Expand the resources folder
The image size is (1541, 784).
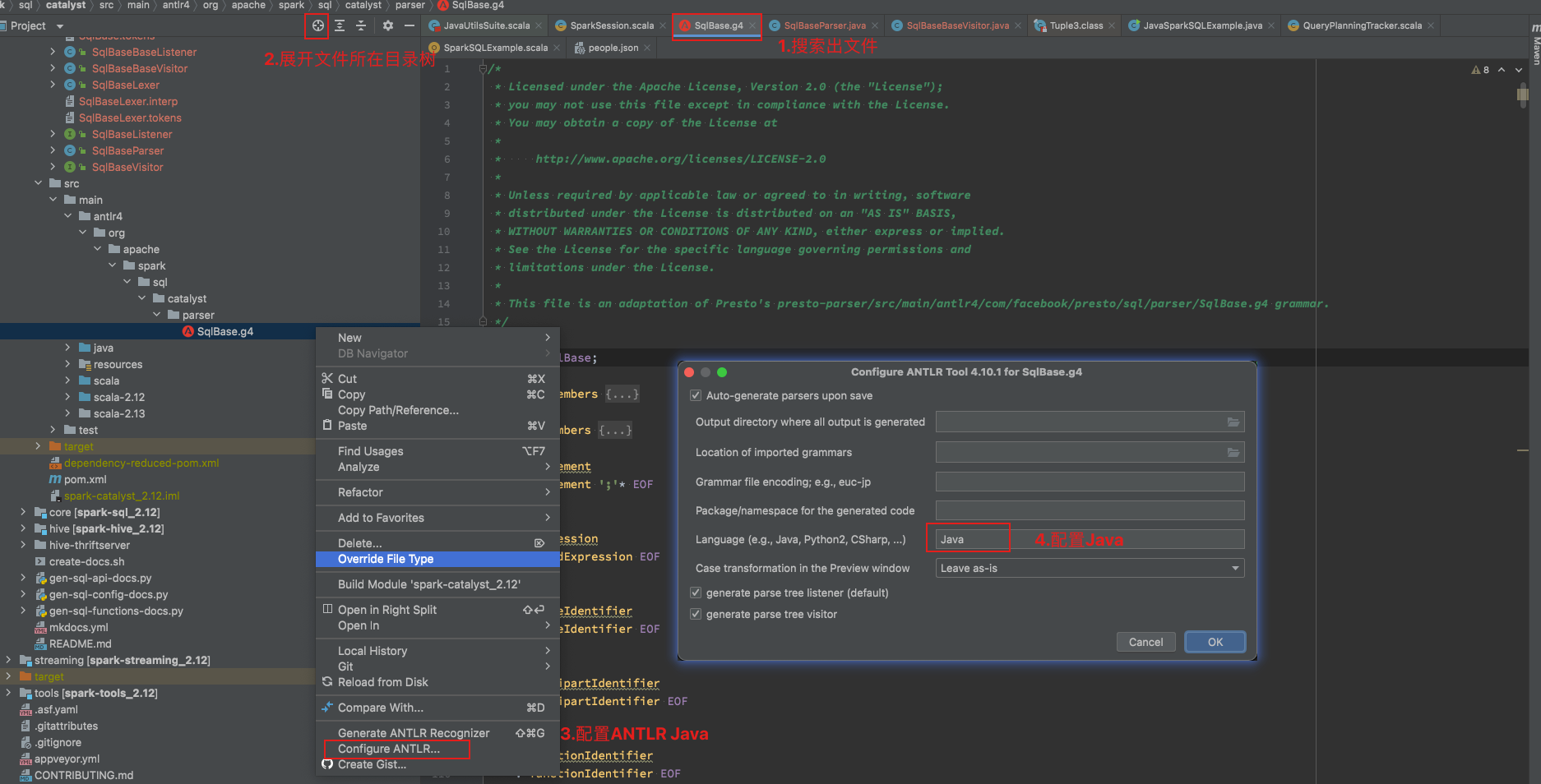click(67, 364)
